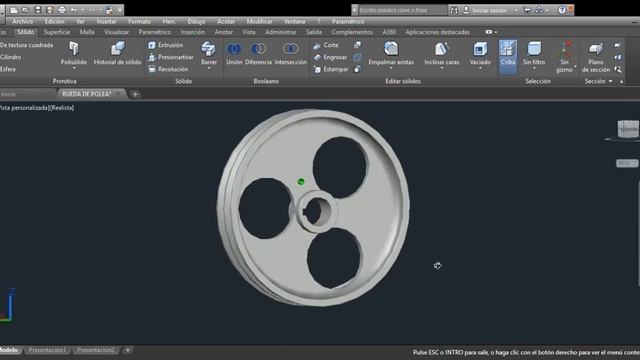Click the Plano de sección tool

596,57
